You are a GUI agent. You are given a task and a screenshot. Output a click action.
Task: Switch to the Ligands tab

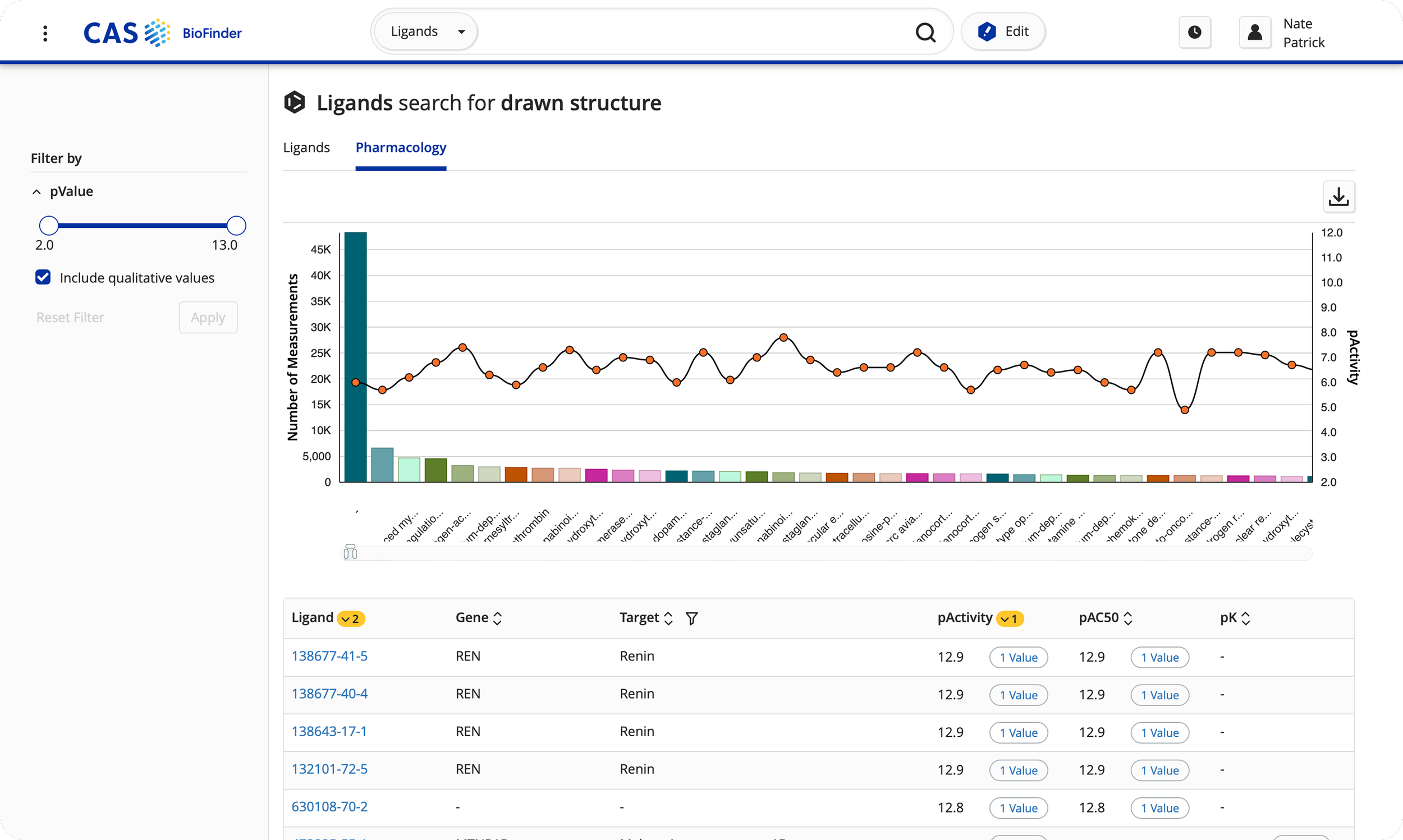click(x=306, y=148)
